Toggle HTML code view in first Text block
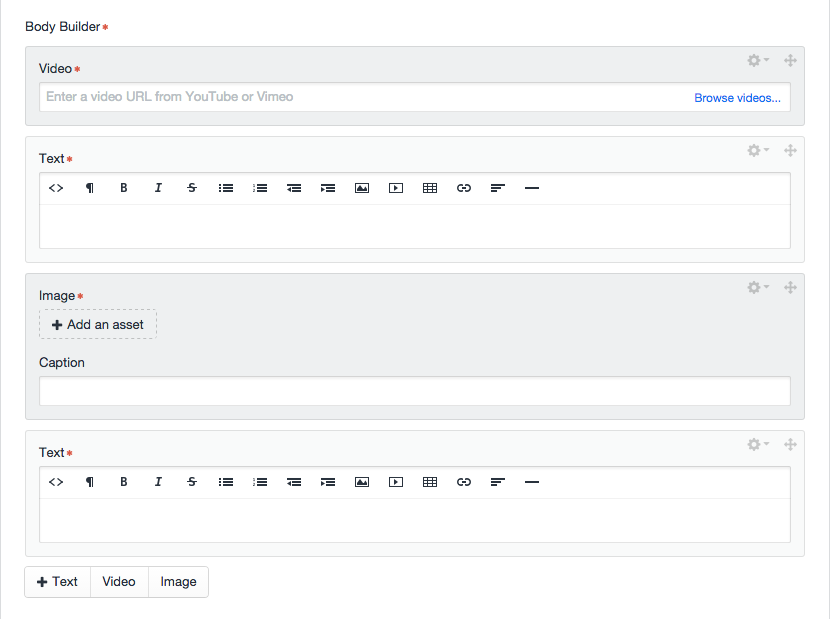830x619 pixels. 56,188
